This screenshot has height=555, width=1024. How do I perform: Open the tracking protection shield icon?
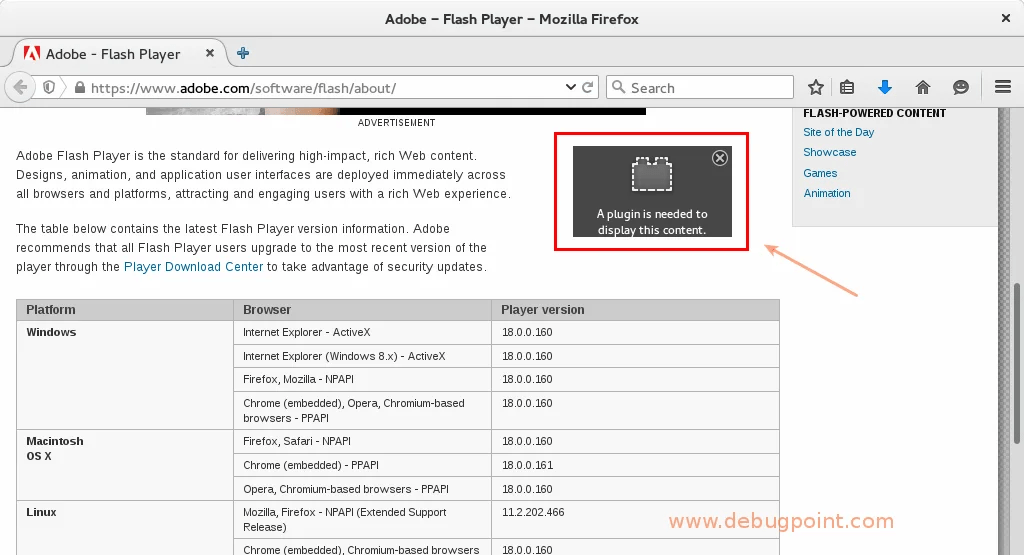pyautogui.click(x=49, y=87)
